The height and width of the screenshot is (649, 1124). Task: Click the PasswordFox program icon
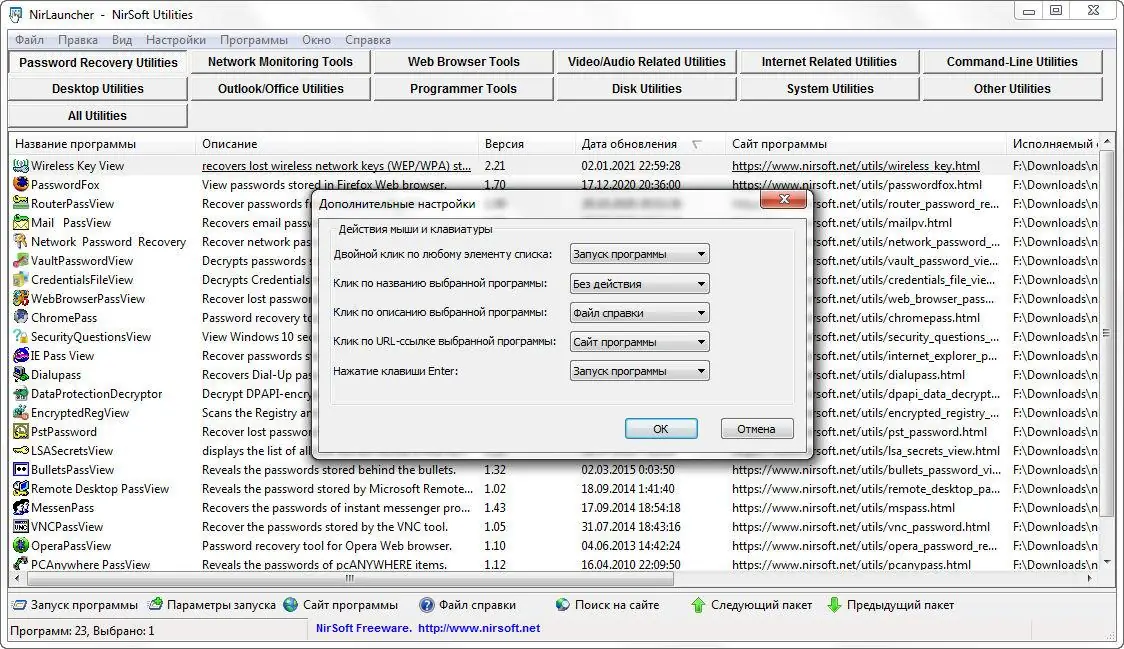click(20, 184)
